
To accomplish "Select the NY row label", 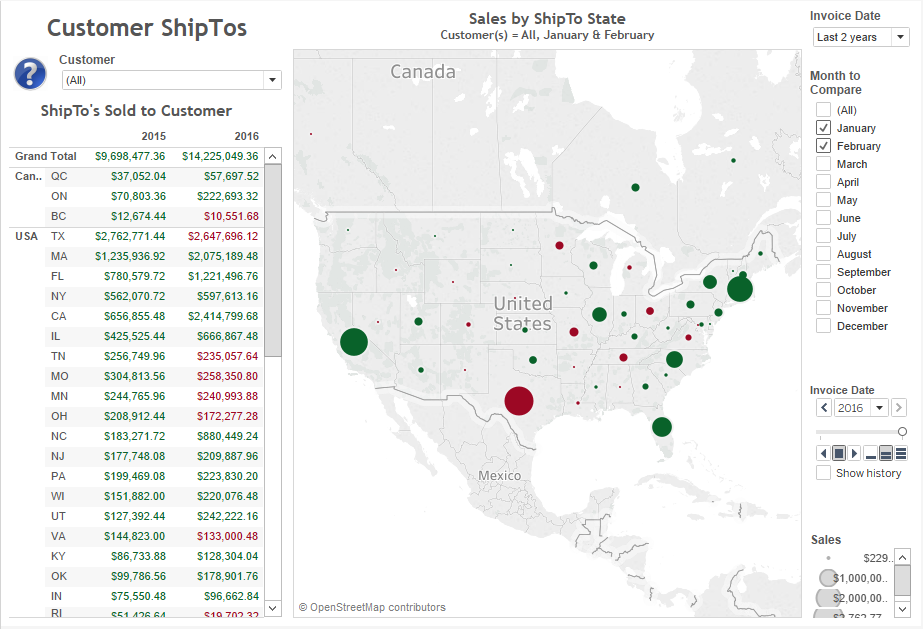I will [58, 296].
